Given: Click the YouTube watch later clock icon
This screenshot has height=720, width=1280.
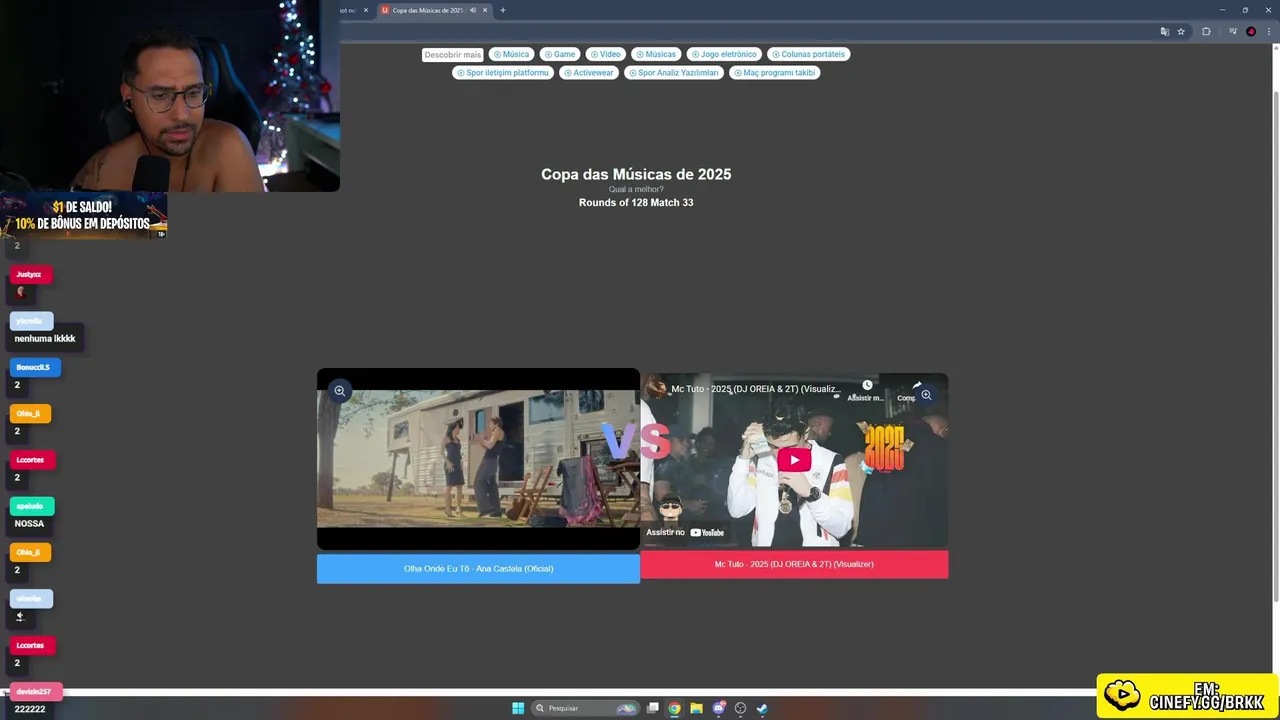Looking at the screenshot, I should coord(867,385).
